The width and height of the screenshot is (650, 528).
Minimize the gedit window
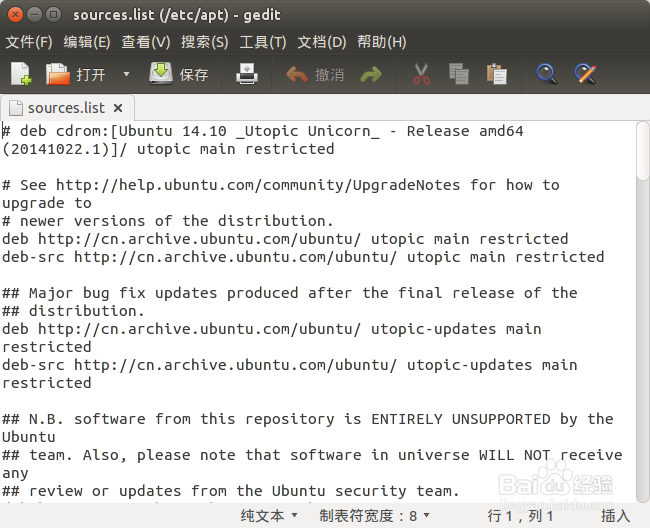coord(34,15)
